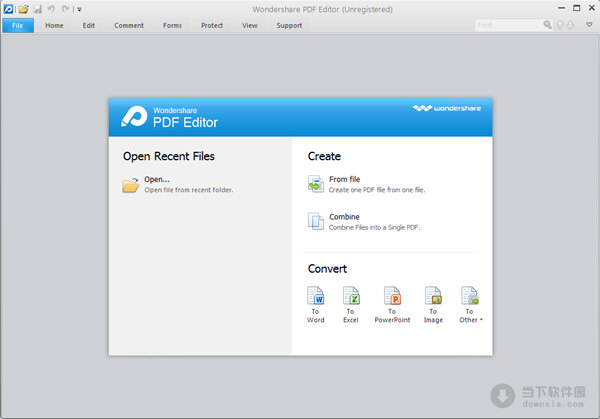Click the open folder icon in quick access toolbar
600x419 pixels.
[23, 9]
